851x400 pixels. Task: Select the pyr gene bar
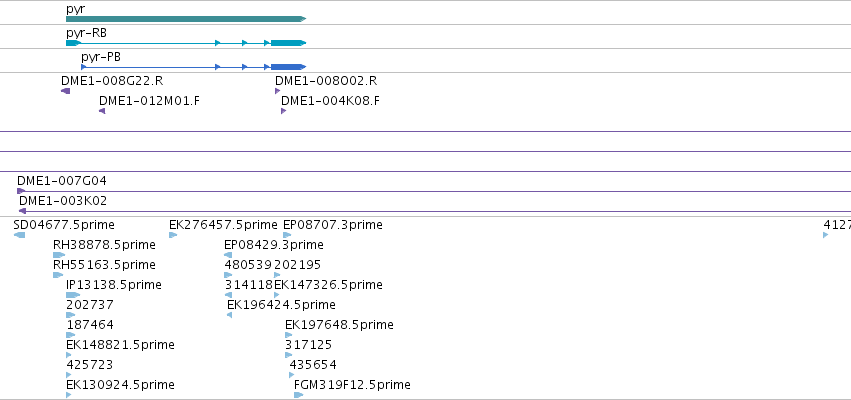tap(186, 19)
